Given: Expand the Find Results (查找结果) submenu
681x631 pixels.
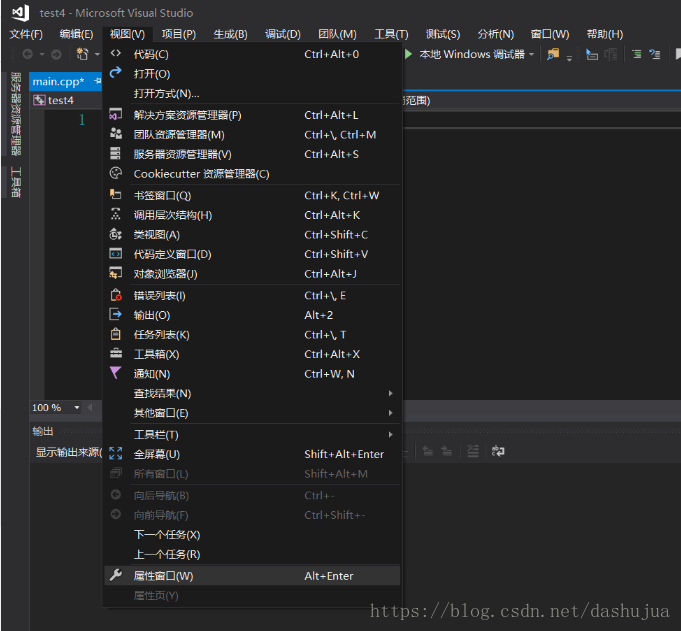Looking at the screenshot, I should (x=390, y=393).
